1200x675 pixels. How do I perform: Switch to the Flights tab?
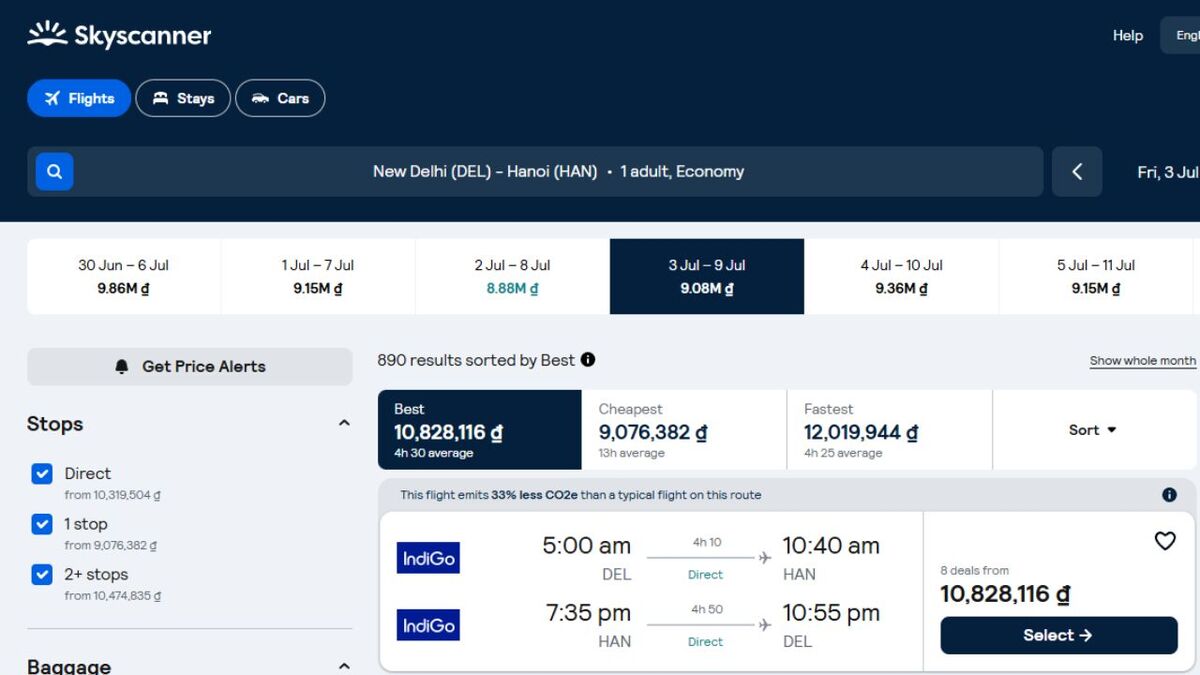(x=79, y=98)
